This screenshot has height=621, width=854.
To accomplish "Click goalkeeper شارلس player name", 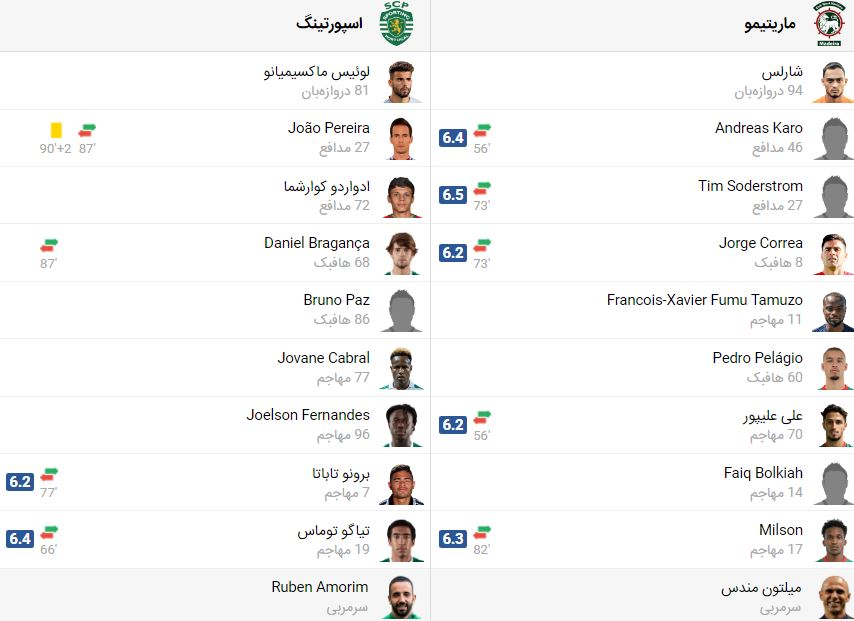I will tap(781, 72).
